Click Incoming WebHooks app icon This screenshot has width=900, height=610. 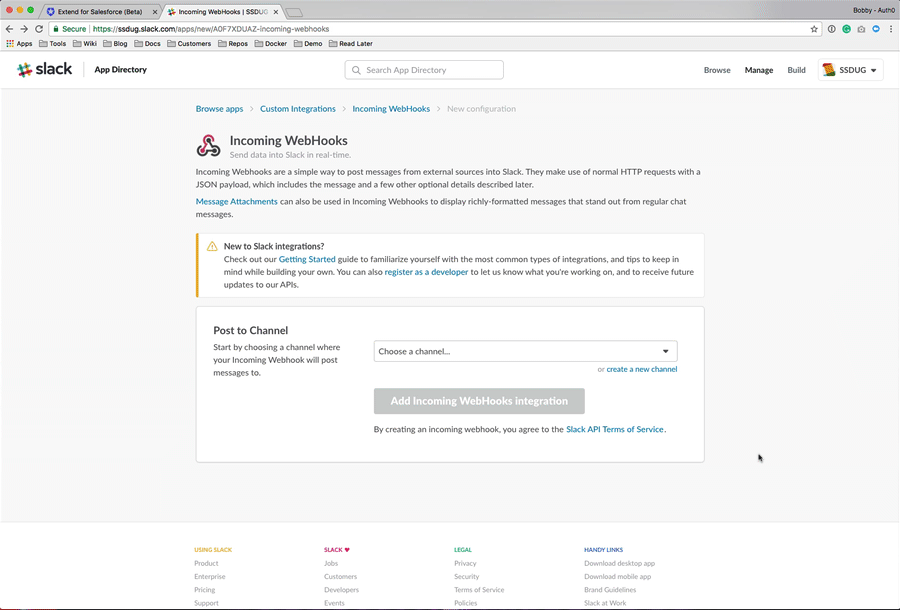208,146
